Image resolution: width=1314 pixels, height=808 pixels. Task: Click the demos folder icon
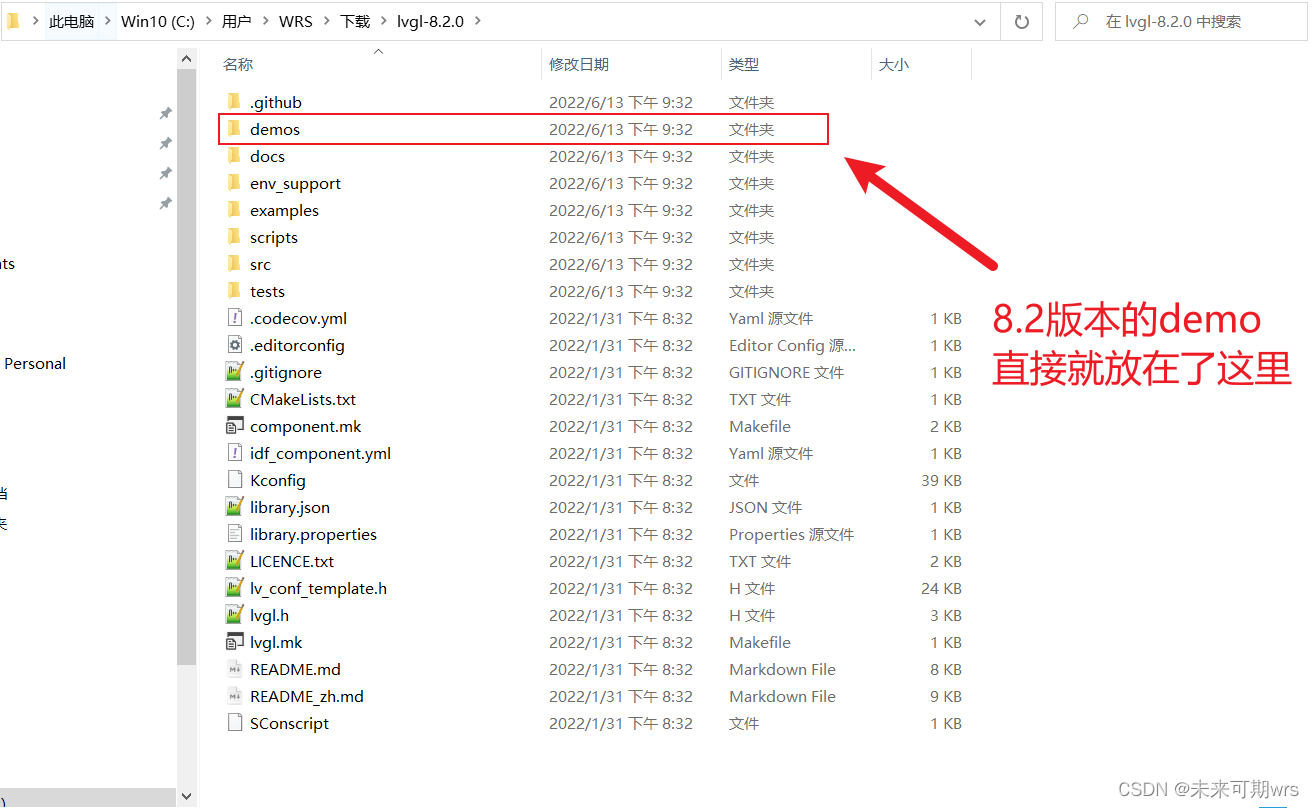234,129
